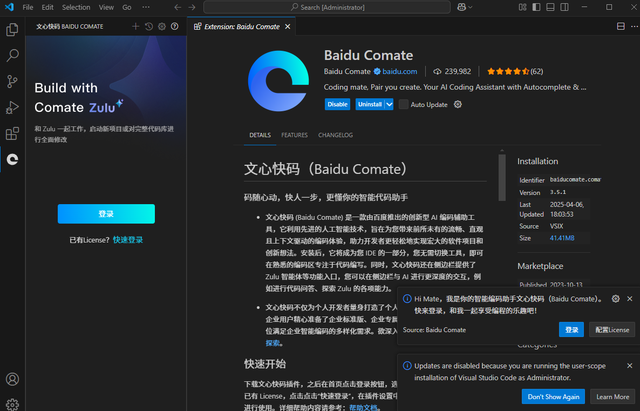Click the Marketplace heading

[x=540, y=266]
